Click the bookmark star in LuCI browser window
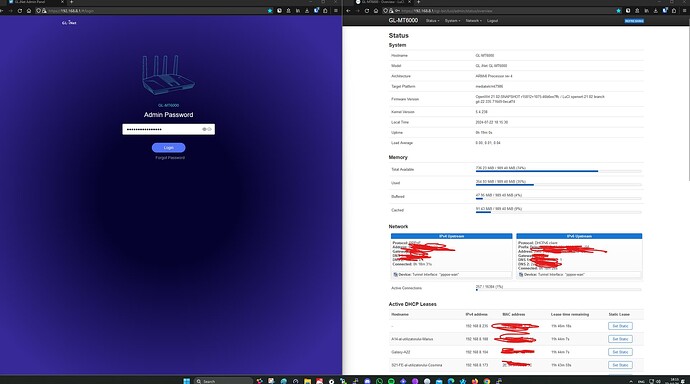Viewport: 690px width, 384px height. (x=618, y=11)
